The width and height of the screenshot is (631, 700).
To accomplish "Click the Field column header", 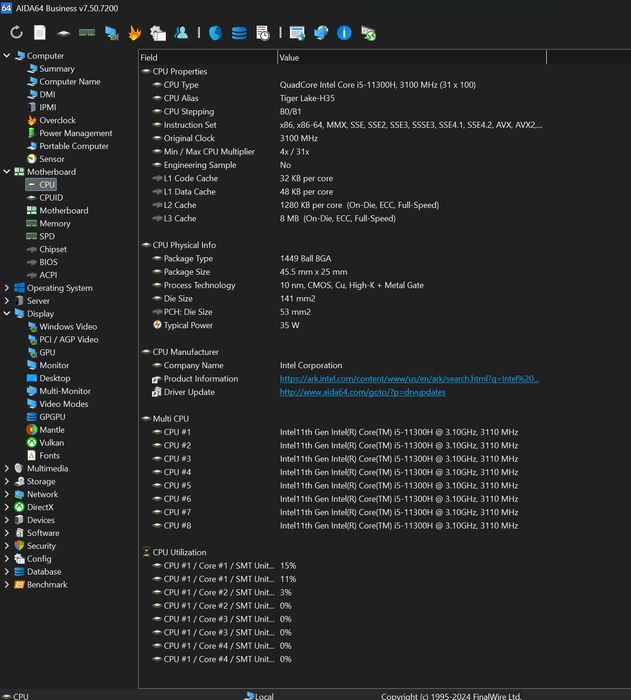I will click(208, 58).
